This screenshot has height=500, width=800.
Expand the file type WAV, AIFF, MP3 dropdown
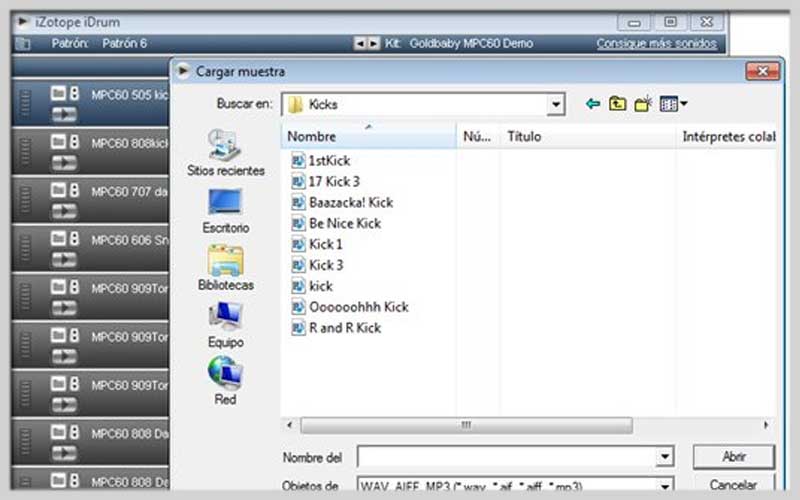665,485
